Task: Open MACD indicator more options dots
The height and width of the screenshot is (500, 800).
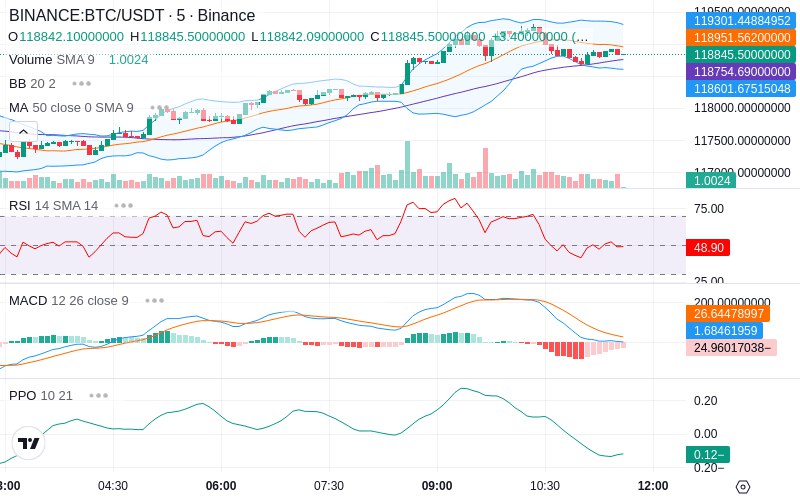Action: 155,301
